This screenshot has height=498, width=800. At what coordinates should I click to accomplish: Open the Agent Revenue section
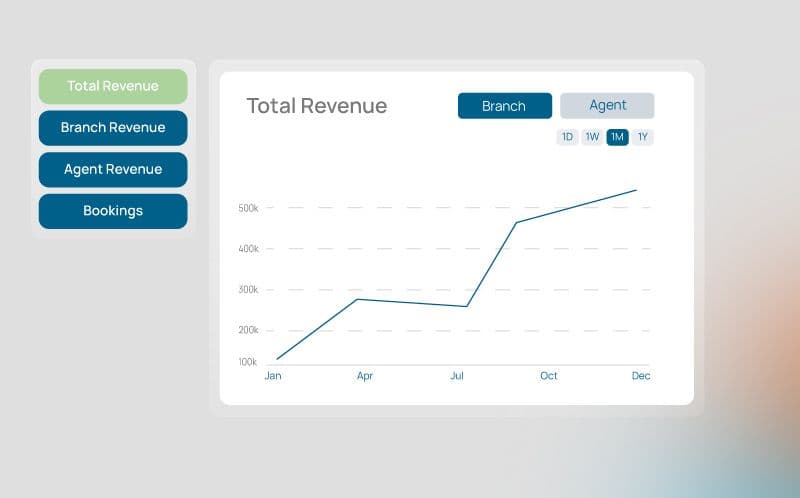113,170
